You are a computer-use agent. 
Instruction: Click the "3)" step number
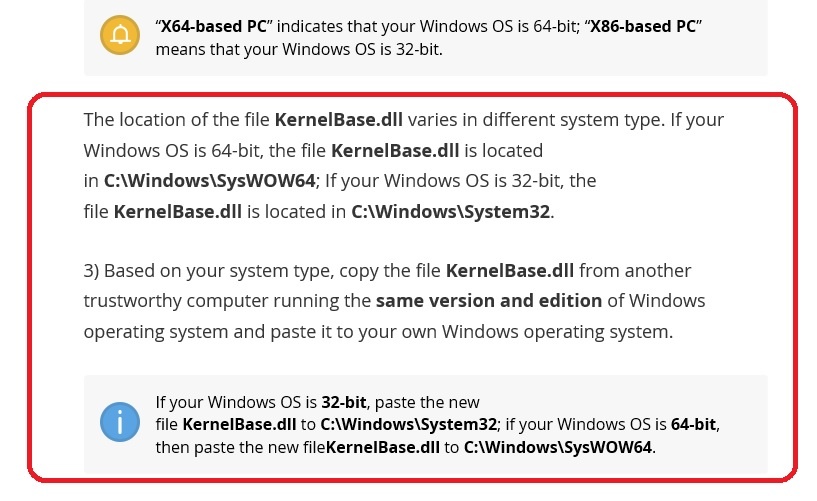tap(93, 271)
